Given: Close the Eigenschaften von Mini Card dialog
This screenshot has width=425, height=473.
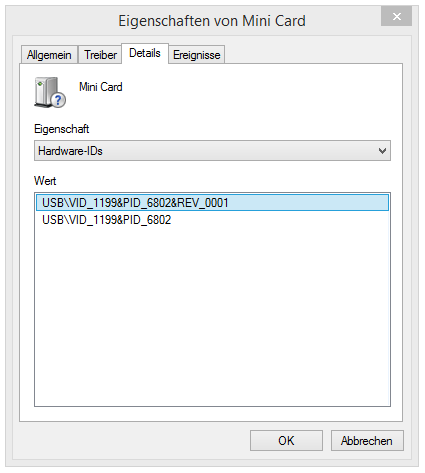Looking at the screenshot, I should [x=396, y=16].
